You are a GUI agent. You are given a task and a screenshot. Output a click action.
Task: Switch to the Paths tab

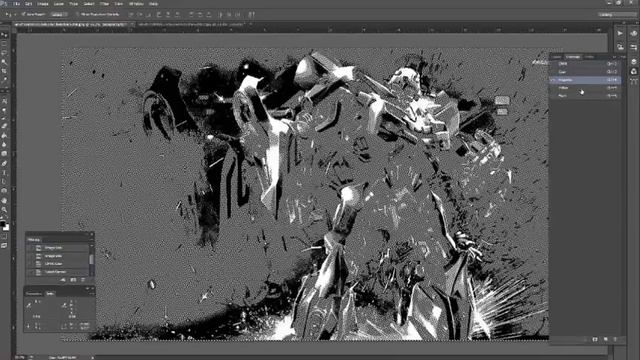coord(590,57)
